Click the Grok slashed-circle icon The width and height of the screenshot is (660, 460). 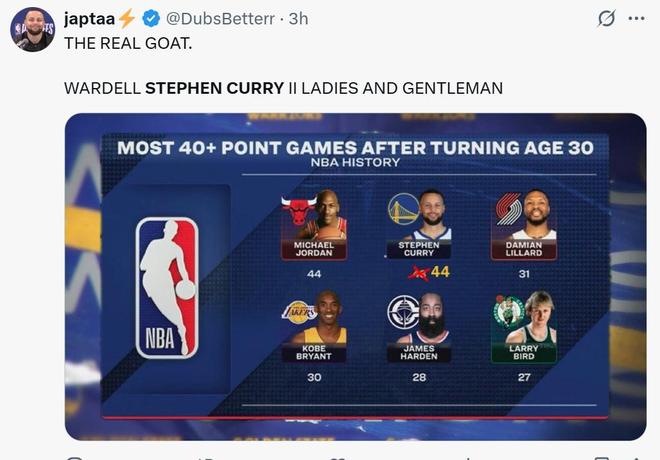[x=605, y=19]
